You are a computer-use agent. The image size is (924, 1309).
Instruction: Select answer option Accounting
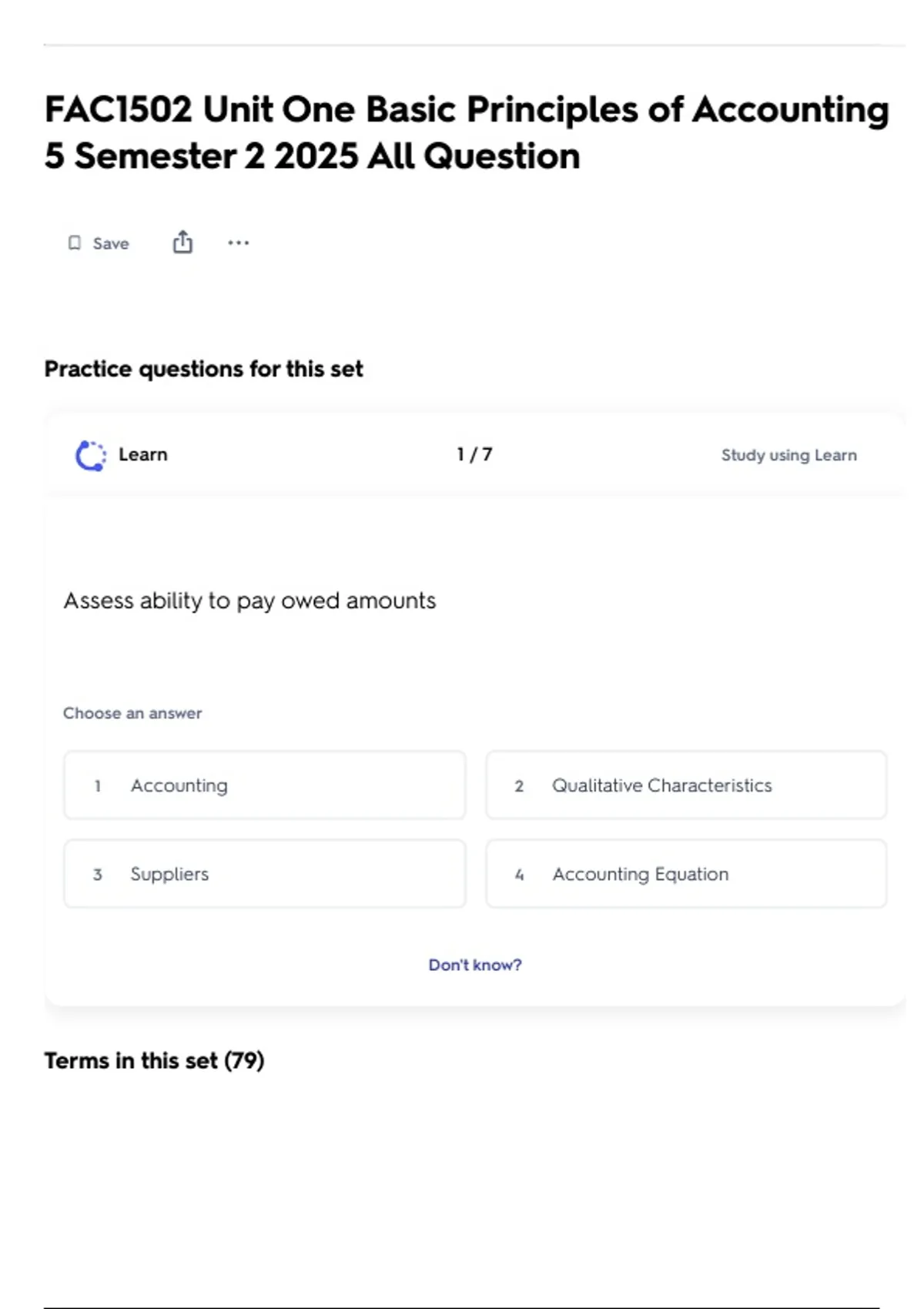pos(264,785)
